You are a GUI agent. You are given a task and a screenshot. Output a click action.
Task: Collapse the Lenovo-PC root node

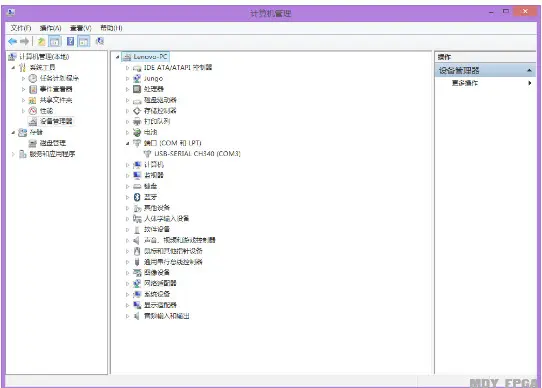118,57
